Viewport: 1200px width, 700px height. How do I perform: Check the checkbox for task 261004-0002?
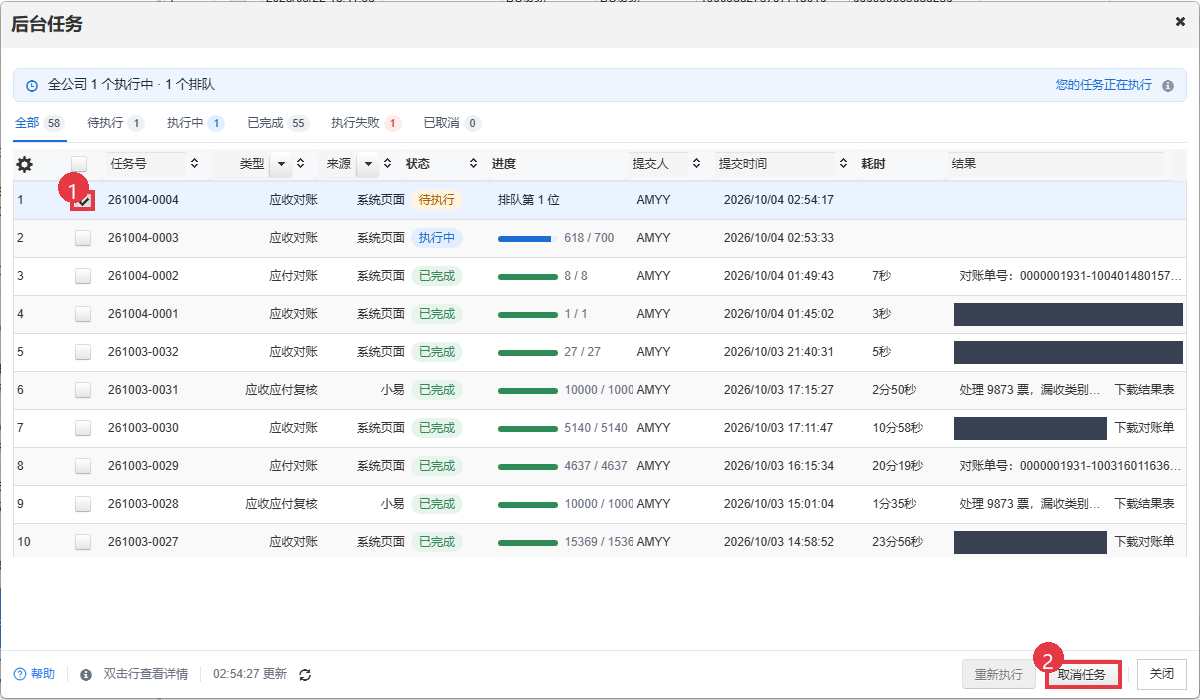(83, 276)
